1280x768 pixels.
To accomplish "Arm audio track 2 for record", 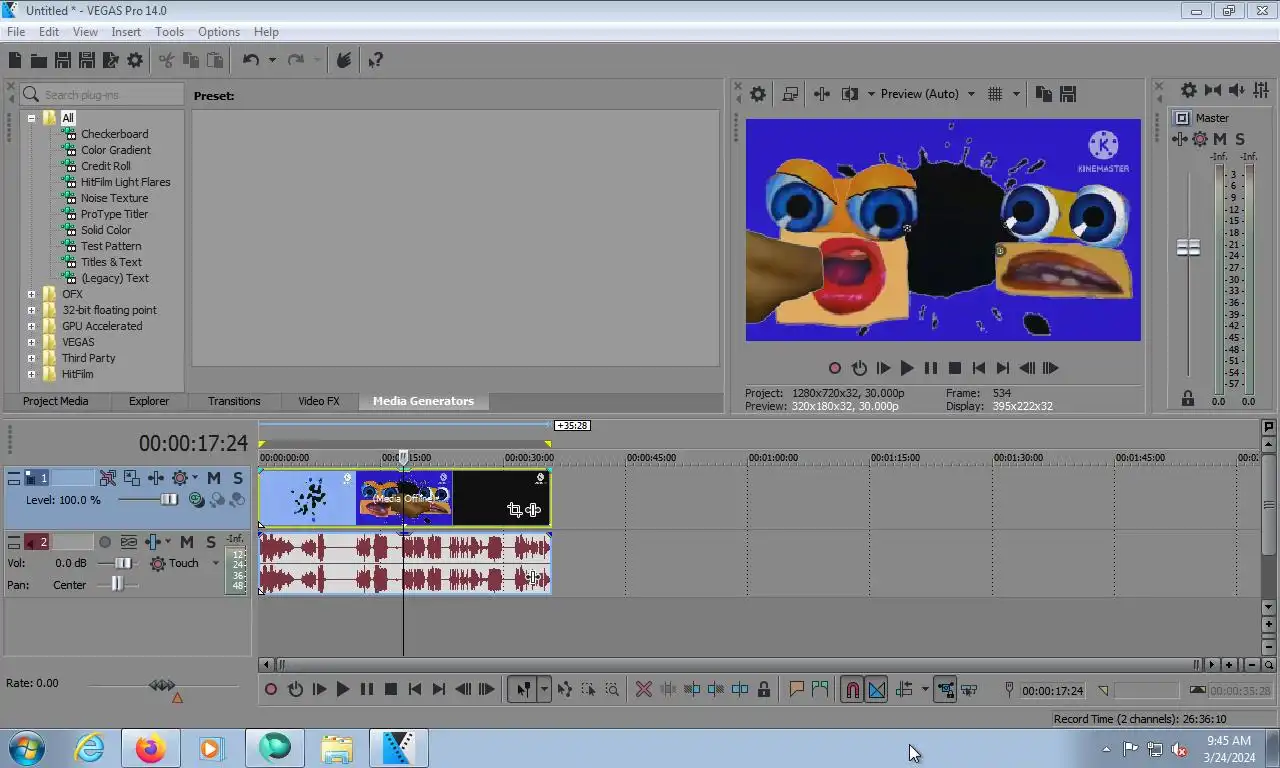I will [x=104, y=542].
